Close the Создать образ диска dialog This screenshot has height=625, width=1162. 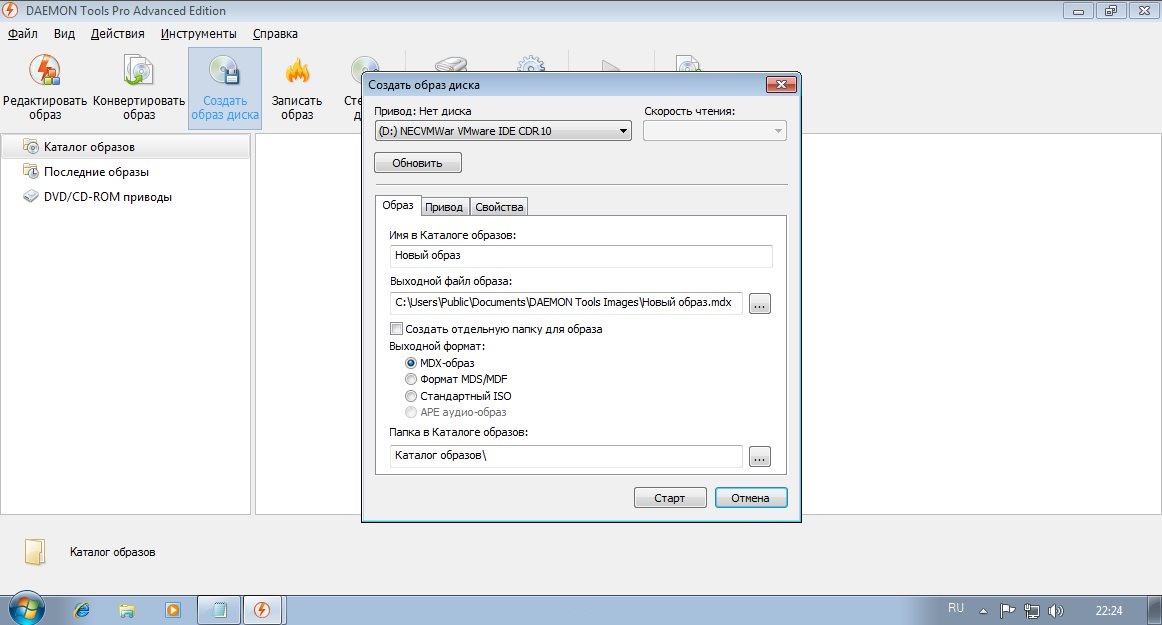(x=781, y=85)
